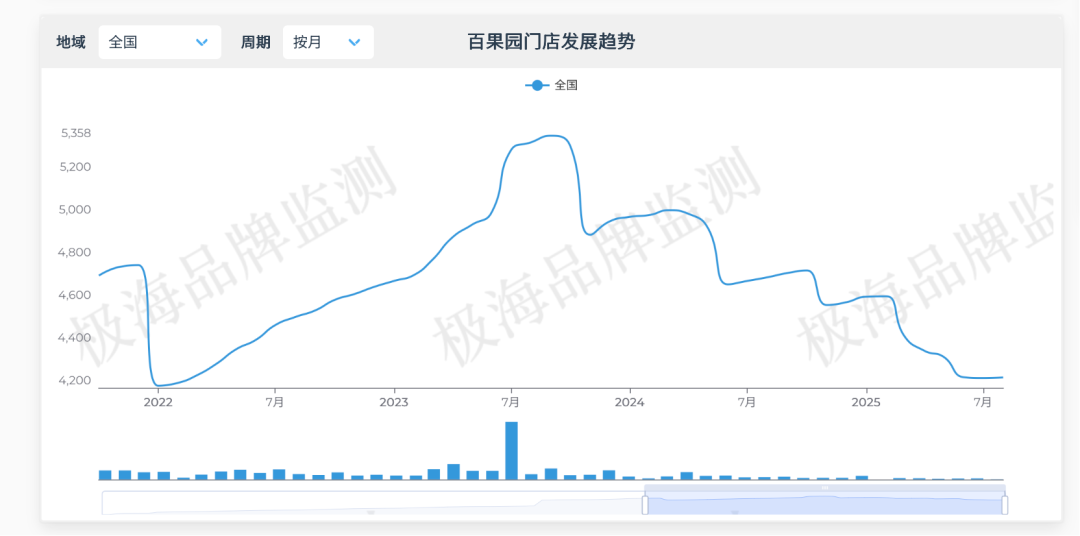The image size is (1080, 536).
Task: Click the tallest bar in the bar chart
Action: (511, 450)
